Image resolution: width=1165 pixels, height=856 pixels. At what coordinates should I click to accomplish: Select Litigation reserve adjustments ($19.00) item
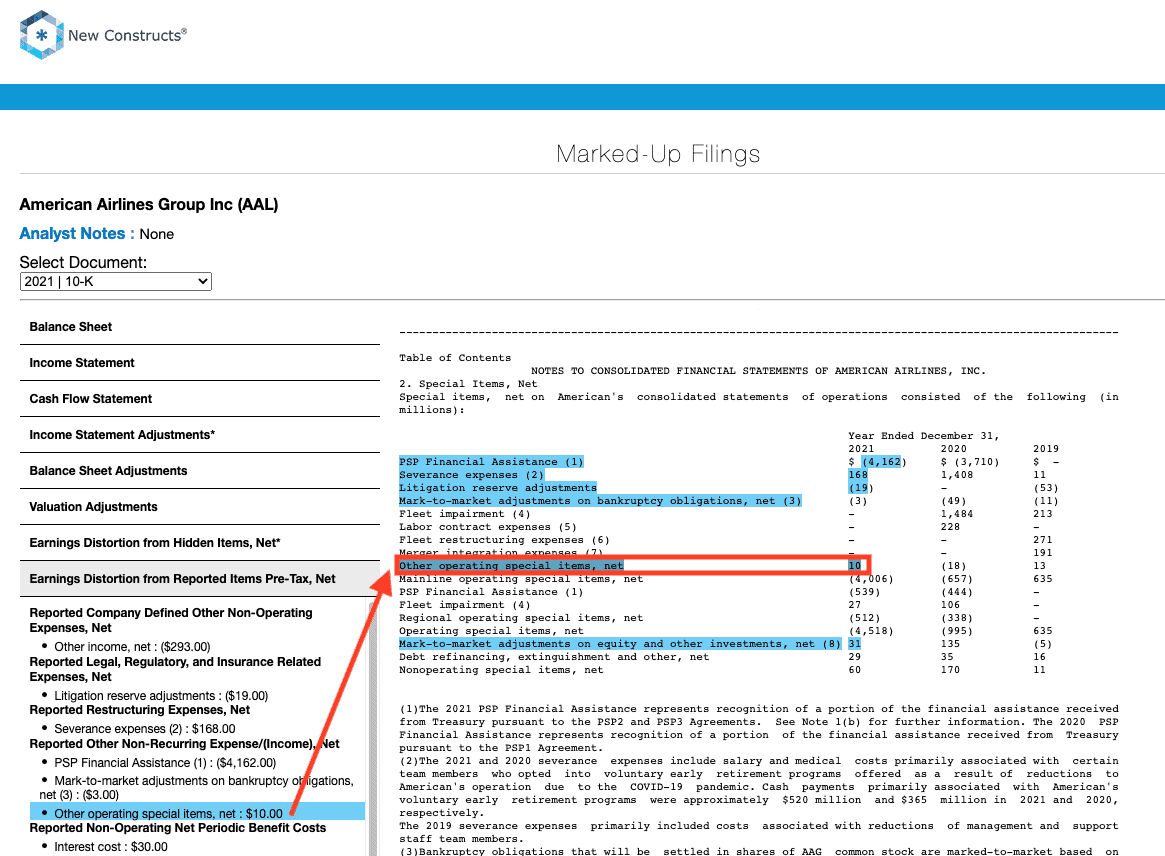(160, 696)
